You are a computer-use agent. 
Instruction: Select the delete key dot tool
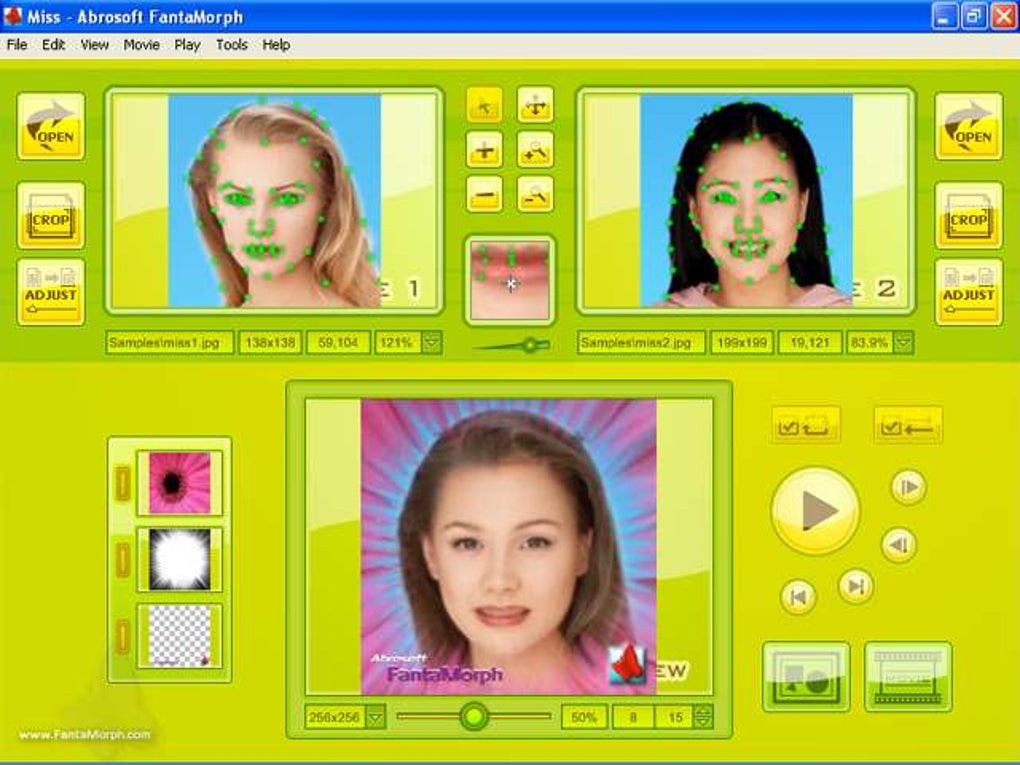tap(484, 194)
